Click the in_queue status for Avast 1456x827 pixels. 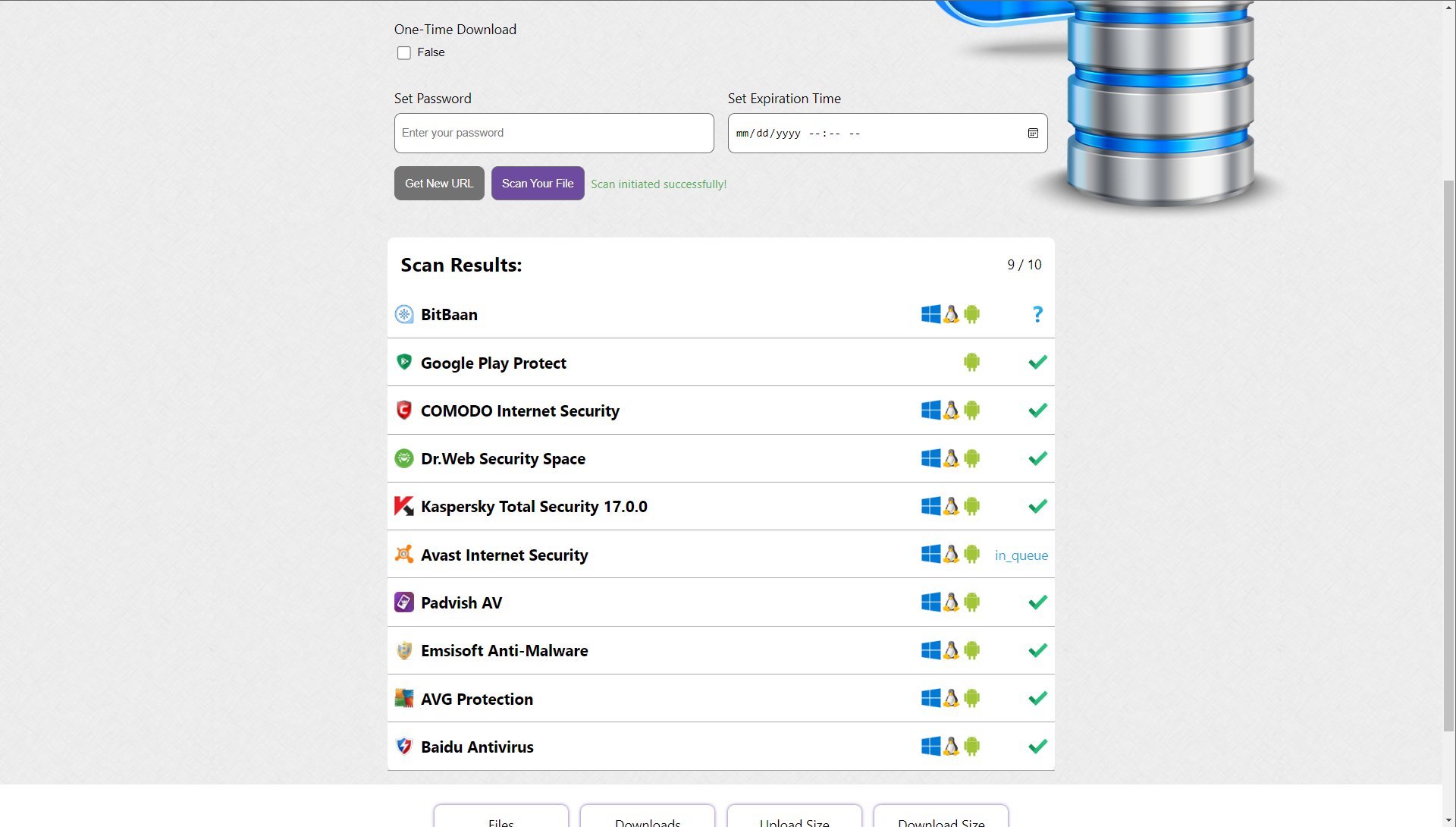point(1021,555)
